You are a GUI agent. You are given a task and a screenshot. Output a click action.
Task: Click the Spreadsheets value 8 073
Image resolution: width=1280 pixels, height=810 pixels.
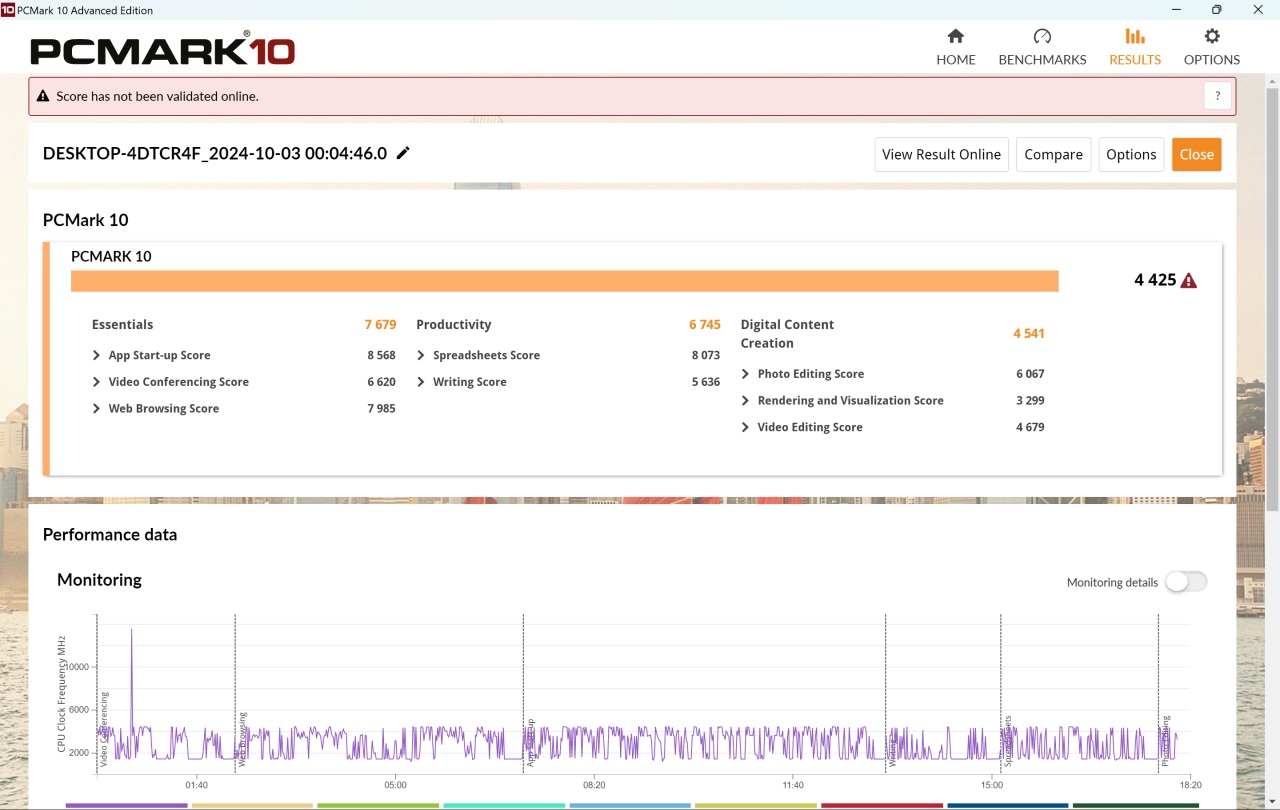tap(706, 355)
